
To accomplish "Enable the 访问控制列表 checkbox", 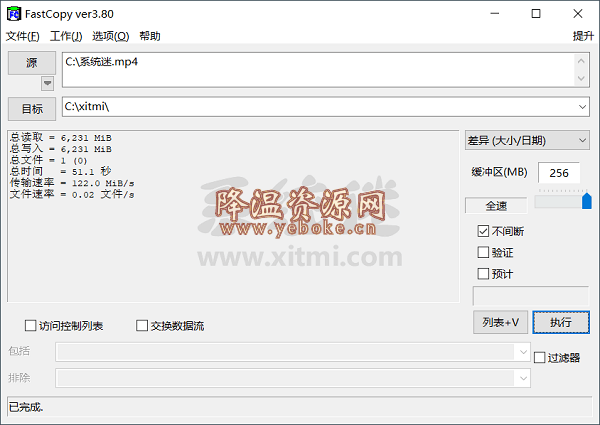I will click(30, 326).
